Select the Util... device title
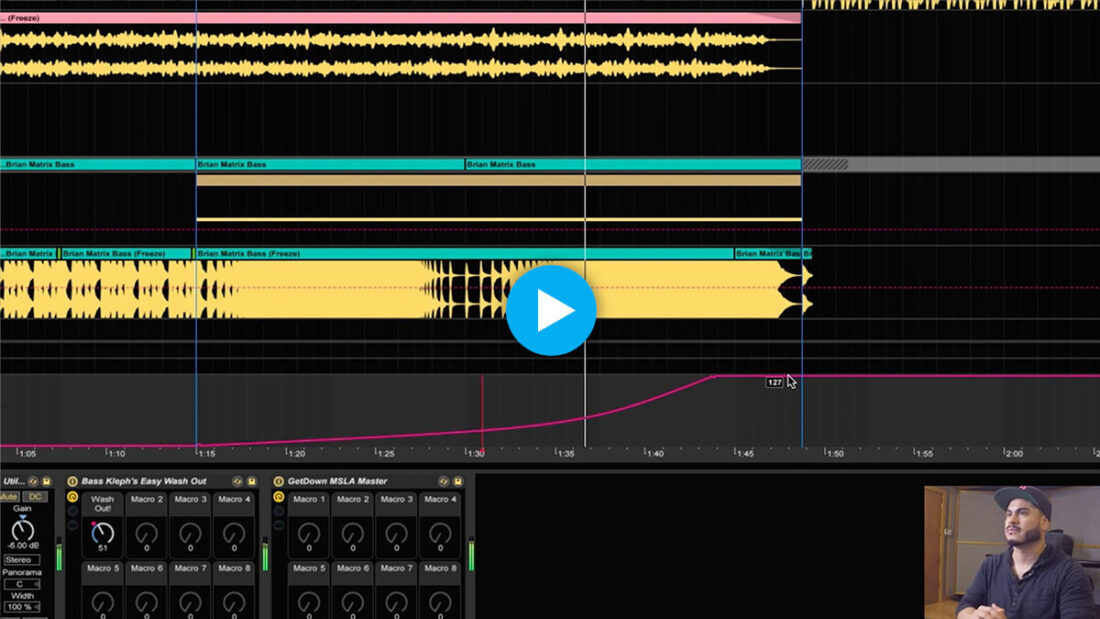 tap(13, 481)
